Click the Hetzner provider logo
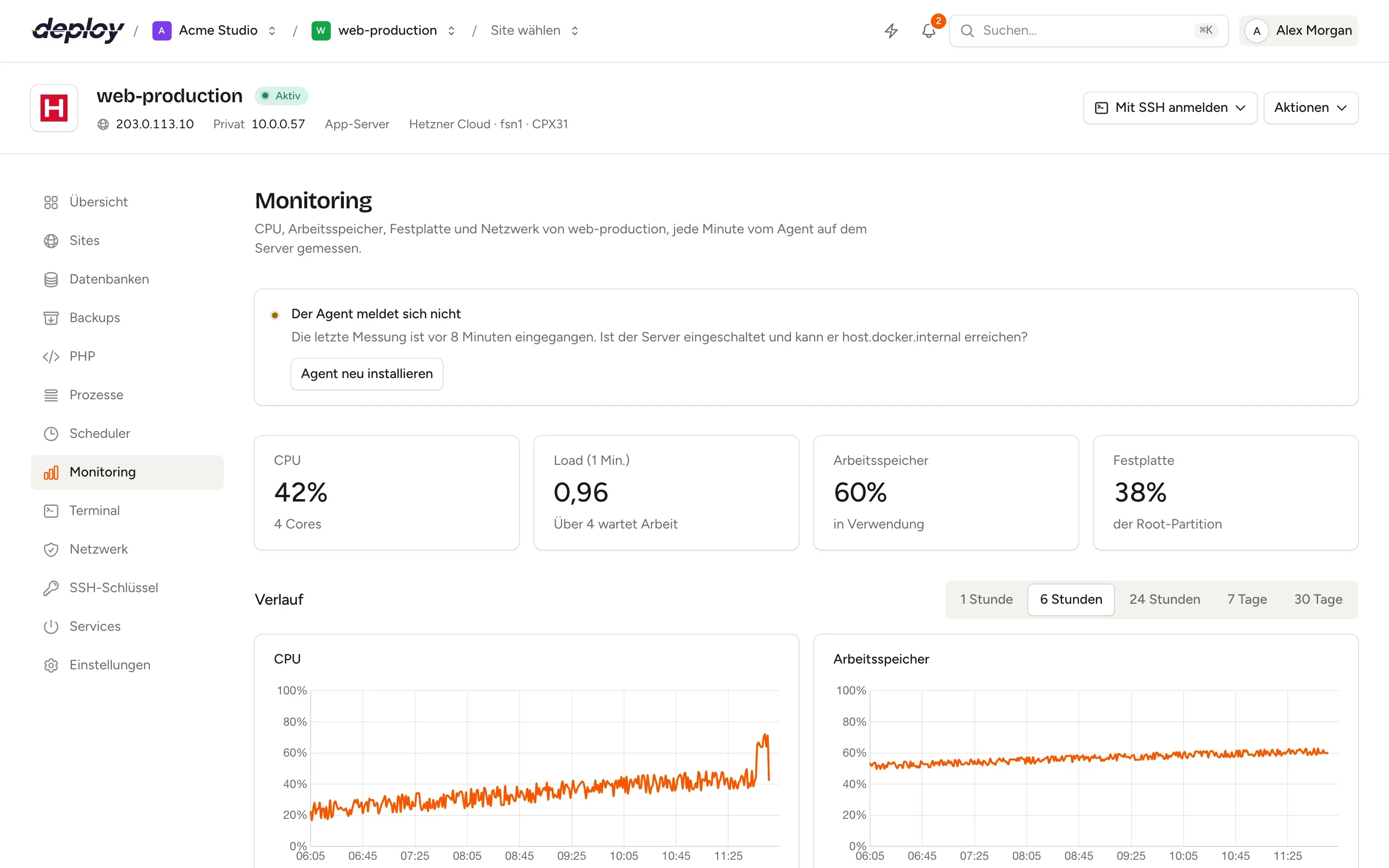 [x=54, y=108]
